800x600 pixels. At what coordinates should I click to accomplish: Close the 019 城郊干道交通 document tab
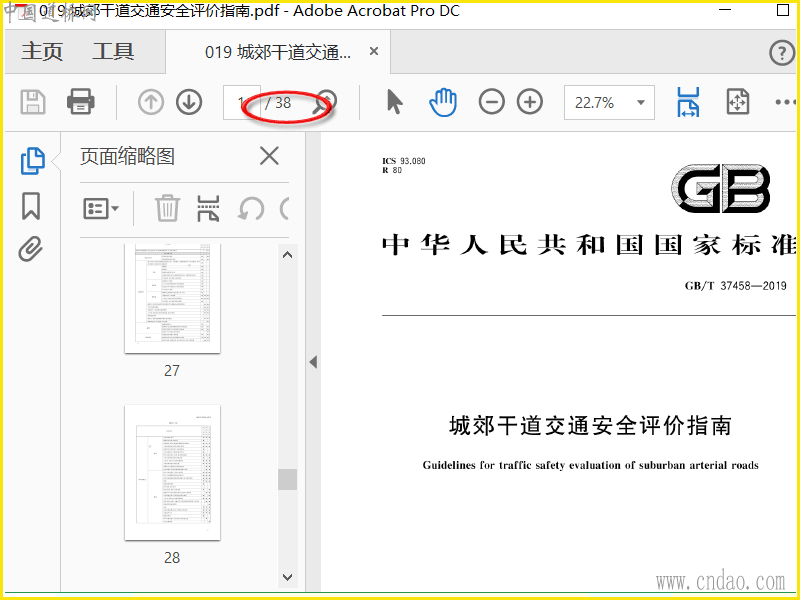point(374,52)
